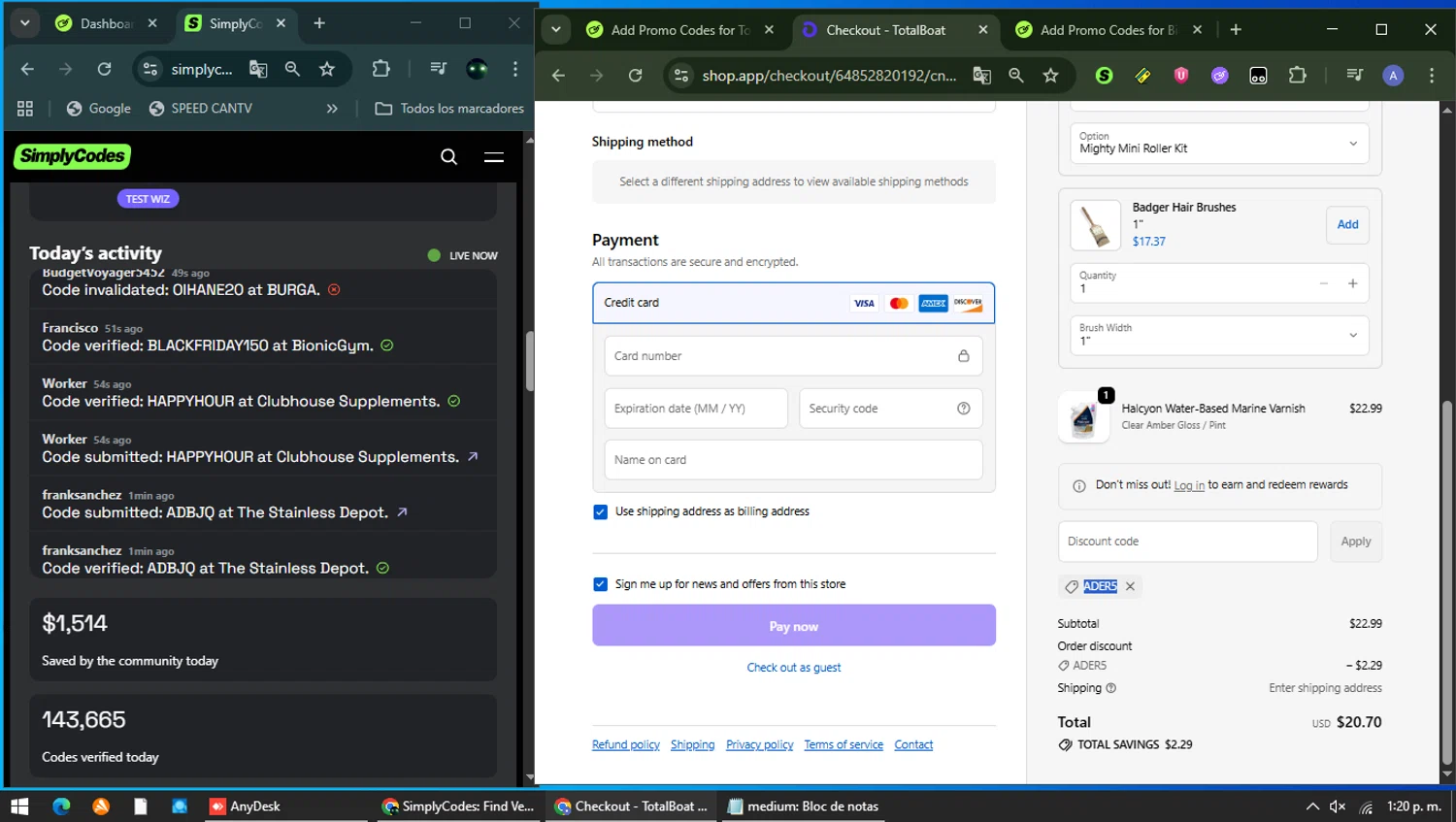This screenshot has width=1456, height=822.
Task: Open apps grid in SimplyCodes bookmarks bar
Action: click(25, 109)
